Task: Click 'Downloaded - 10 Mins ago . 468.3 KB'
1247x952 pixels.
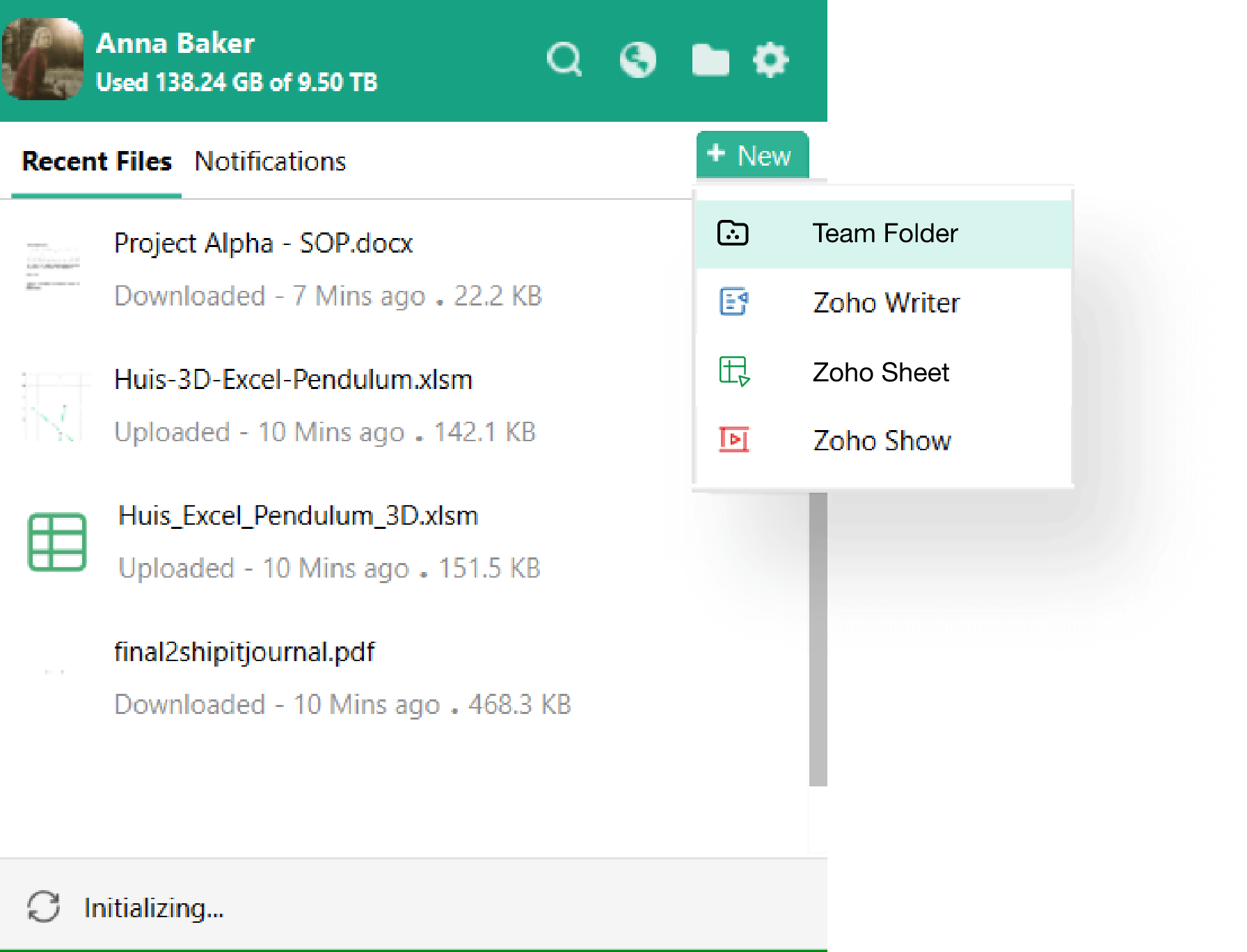Action: pos(342,705)
